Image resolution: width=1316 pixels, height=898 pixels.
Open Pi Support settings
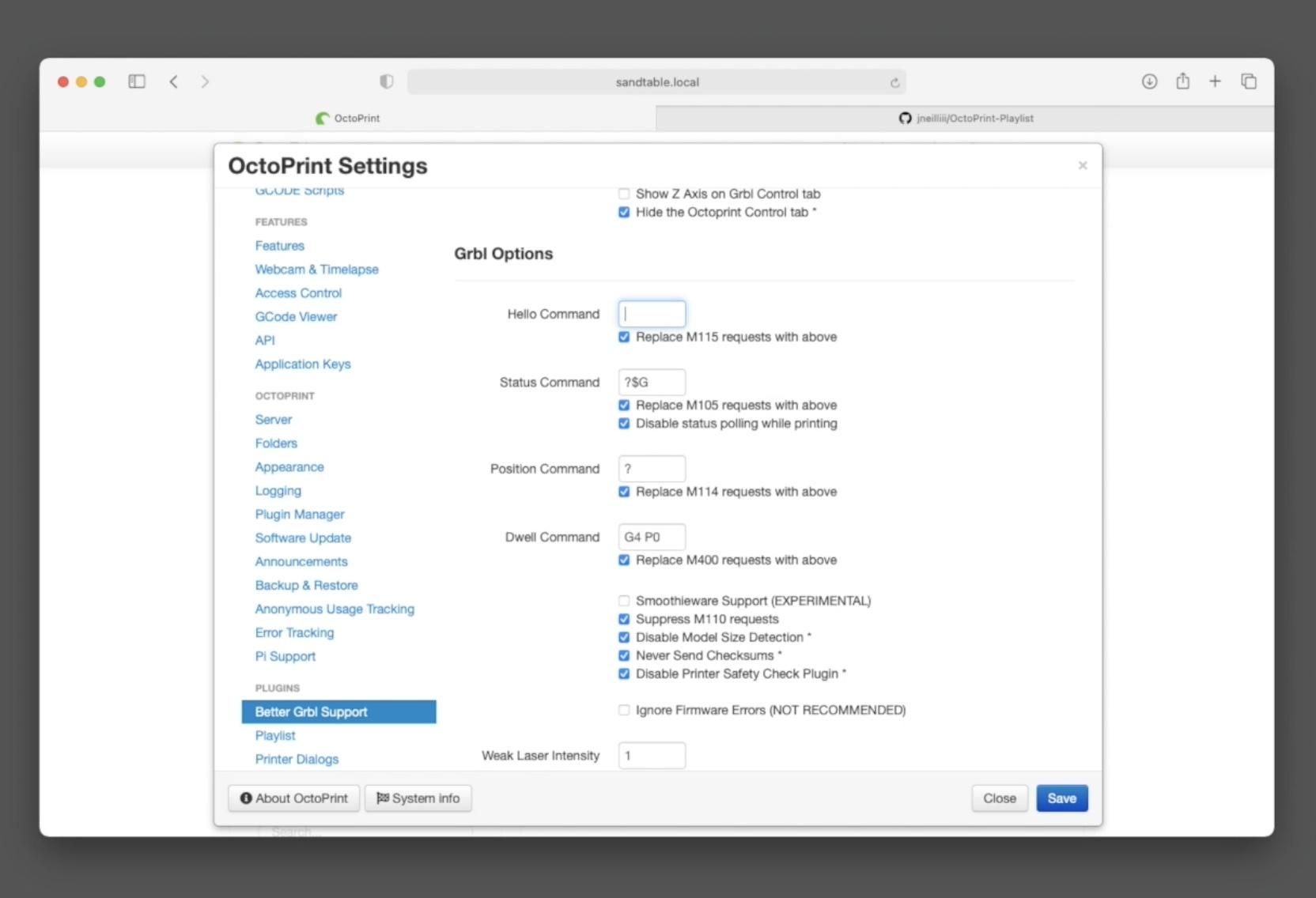pos(285,657)
